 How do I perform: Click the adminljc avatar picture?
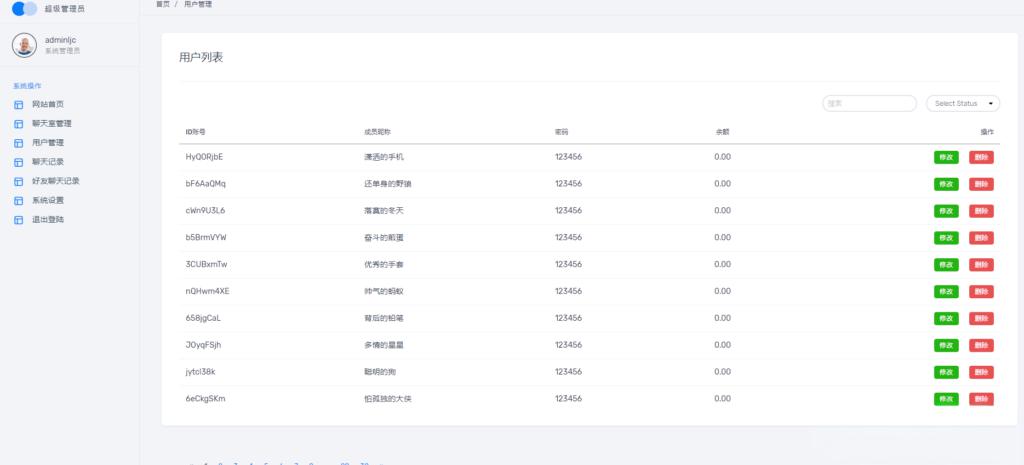(x=24, y=45)
